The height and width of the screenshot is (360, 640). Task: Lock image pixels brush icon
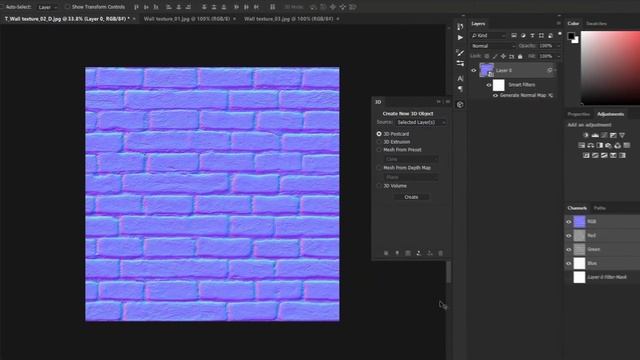(x=495, y=56)
